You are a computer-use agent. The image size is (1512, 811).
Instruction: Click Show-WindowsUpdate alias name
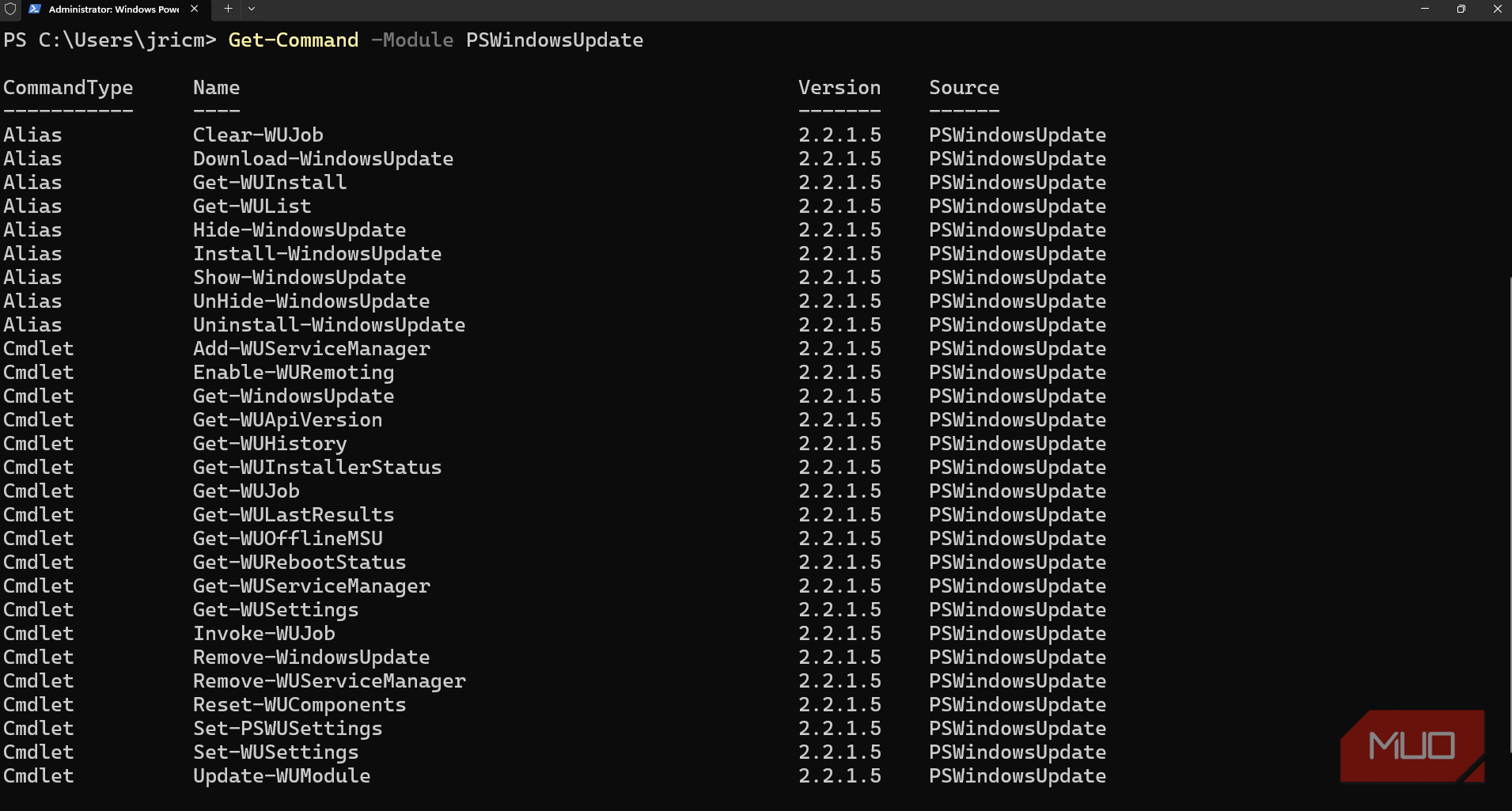click(x=299, y=278)
